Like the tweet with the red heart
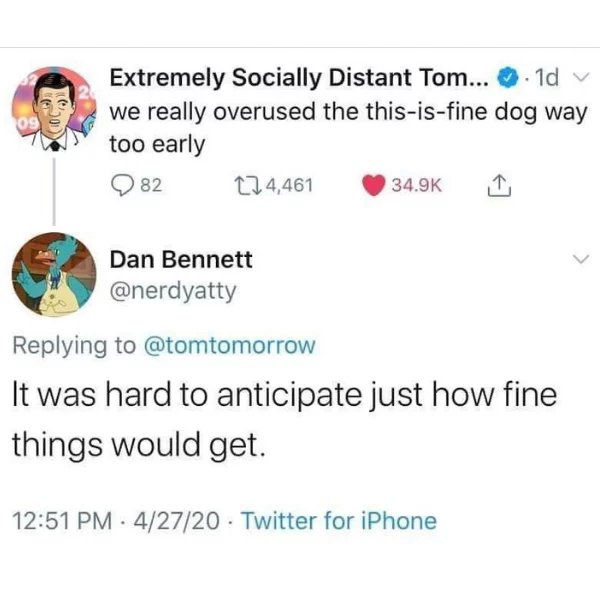 (x=373, y=186)
